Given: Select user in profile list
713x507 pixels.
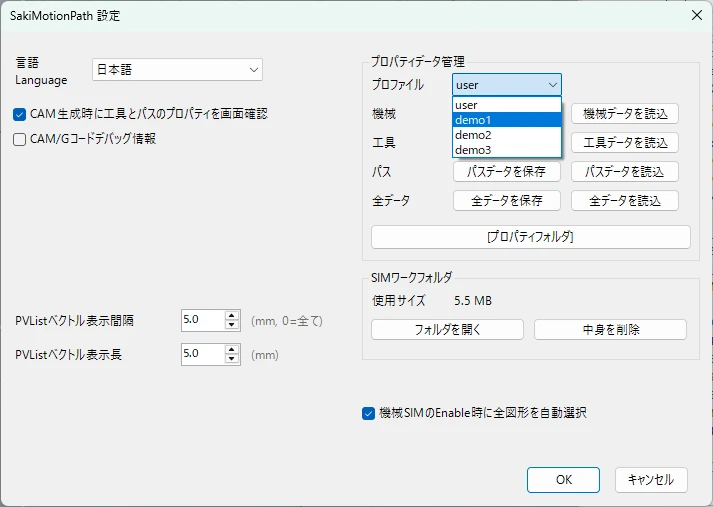Looking at the screenshot, I should (x=507, y=105).
